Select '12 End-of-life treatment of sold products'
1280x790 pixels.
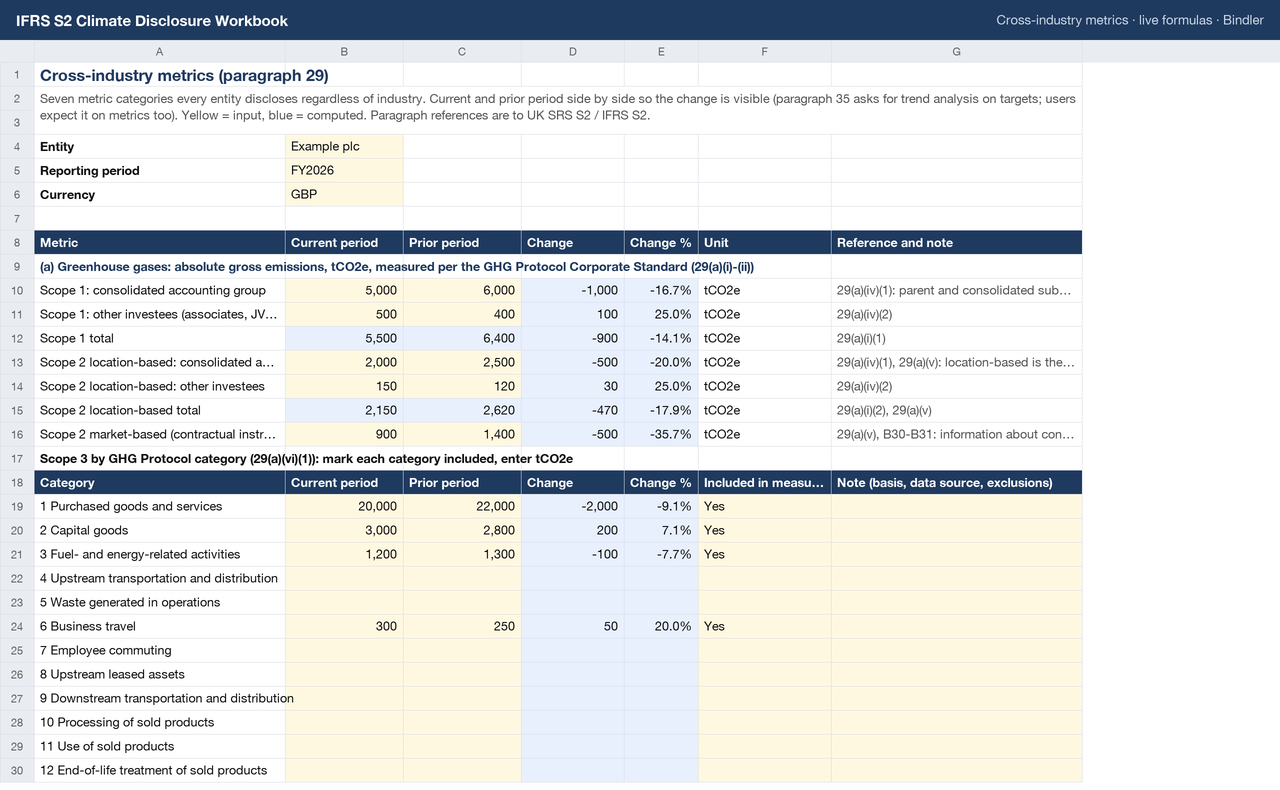point(160,770)
